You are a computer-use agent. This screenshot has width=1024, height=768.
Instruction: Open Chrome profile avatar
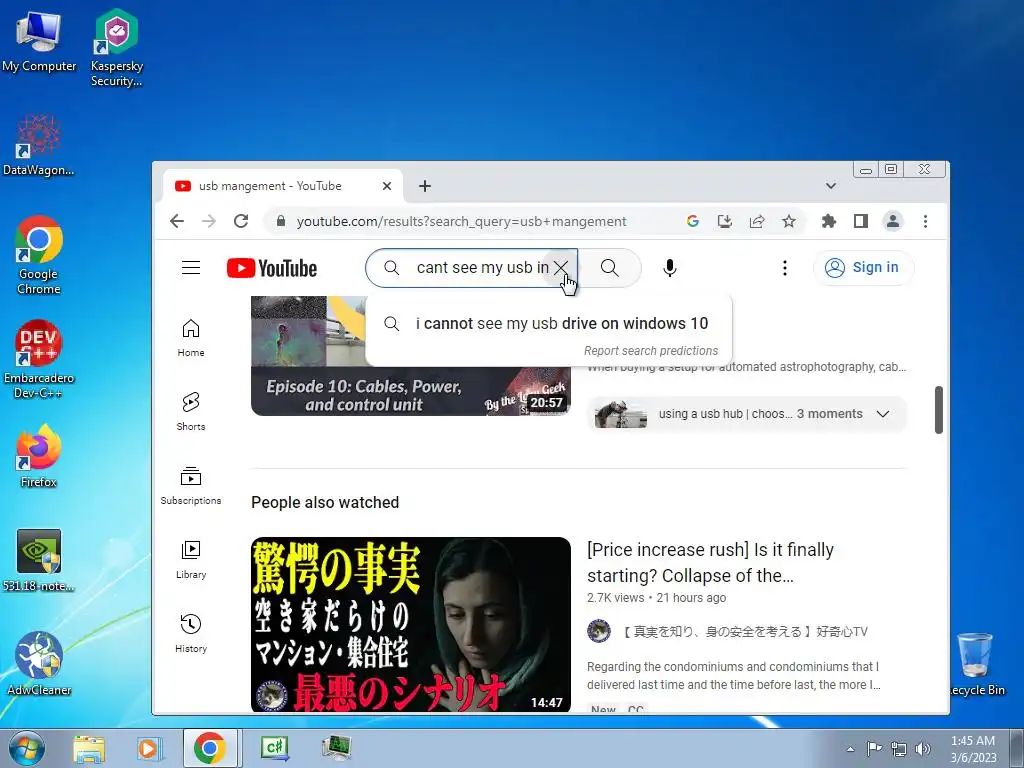pos(893,221)
